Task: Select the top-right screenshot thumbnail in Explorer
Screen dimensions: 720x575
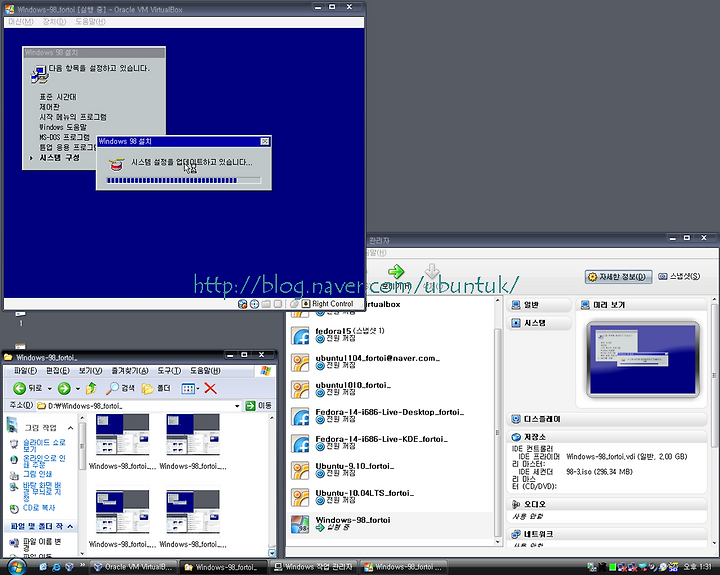Action: pos(193,434)
